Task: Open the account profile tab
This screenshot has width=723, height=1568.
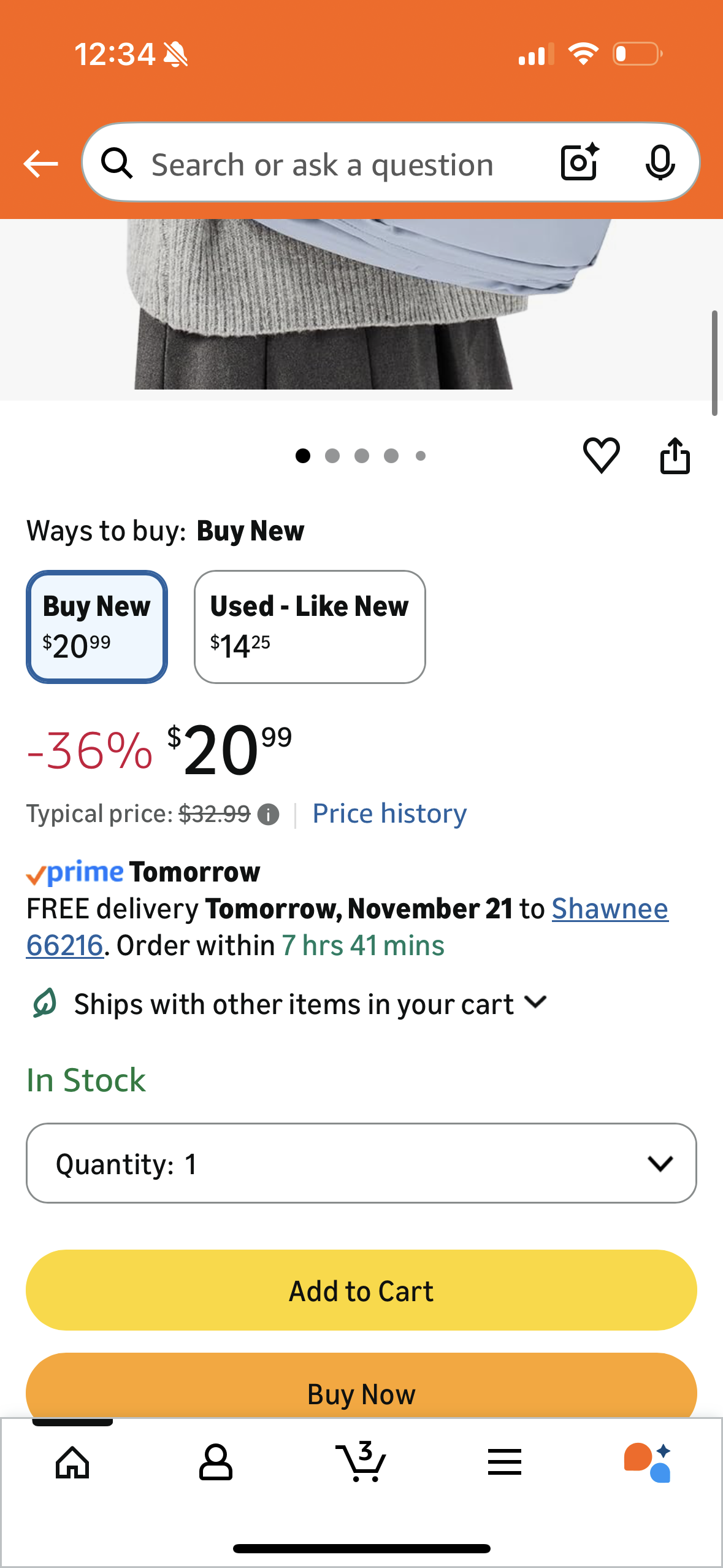Action: click(216, 1462)
